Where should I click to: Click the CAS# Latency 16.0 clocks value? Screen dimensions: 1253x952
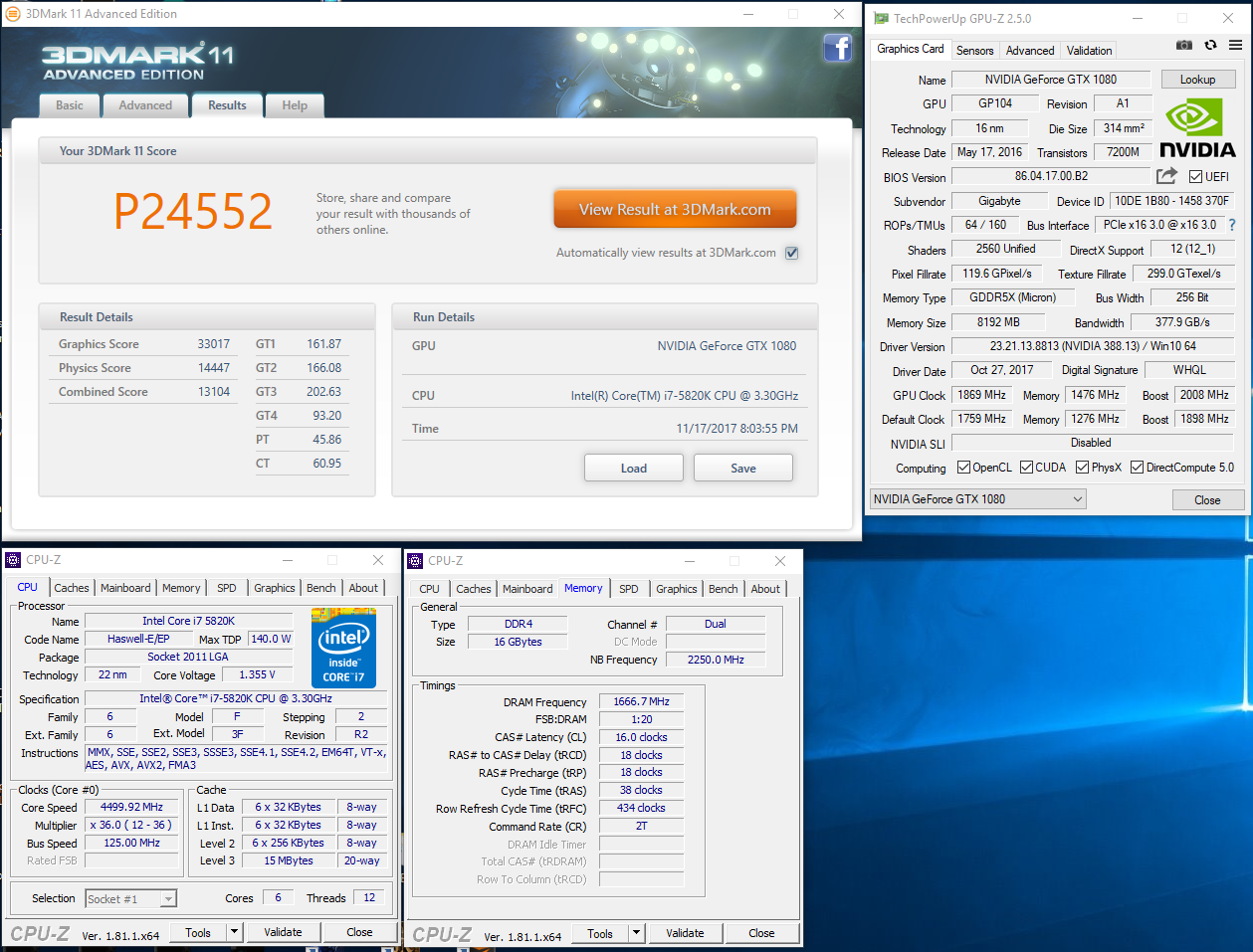click(x=641, y=737)
